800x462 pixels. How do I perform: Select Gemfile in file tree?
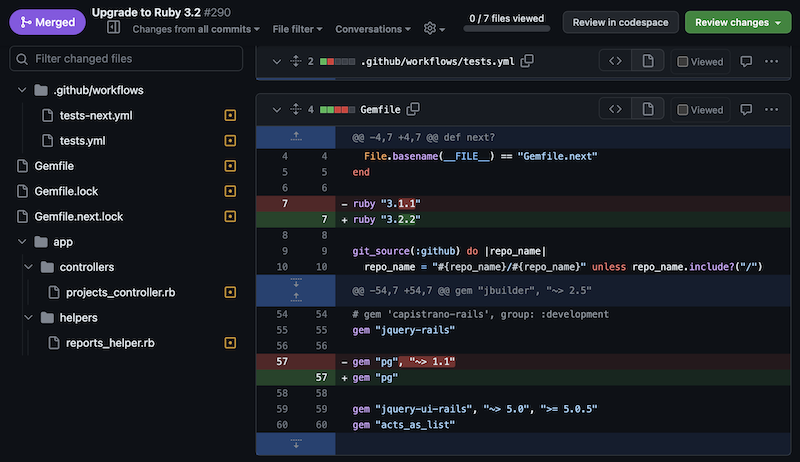coord(54,166)
